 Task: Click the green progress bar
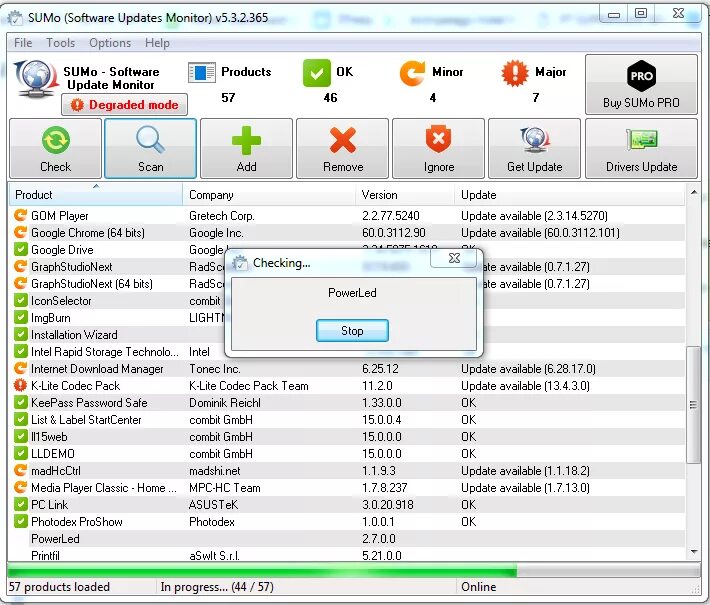262,570
